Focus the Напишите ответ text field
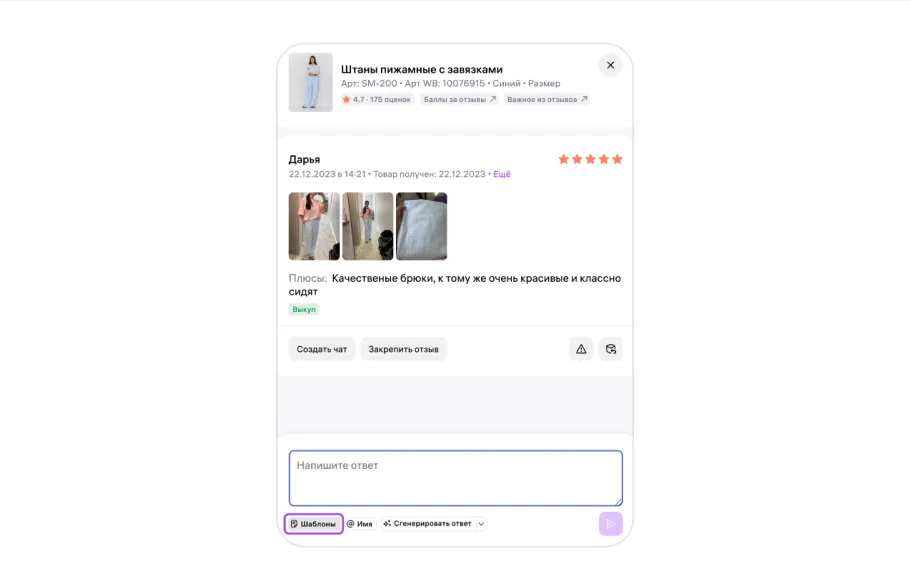Screen dimensions: 911x586 [x=455, y=478]
